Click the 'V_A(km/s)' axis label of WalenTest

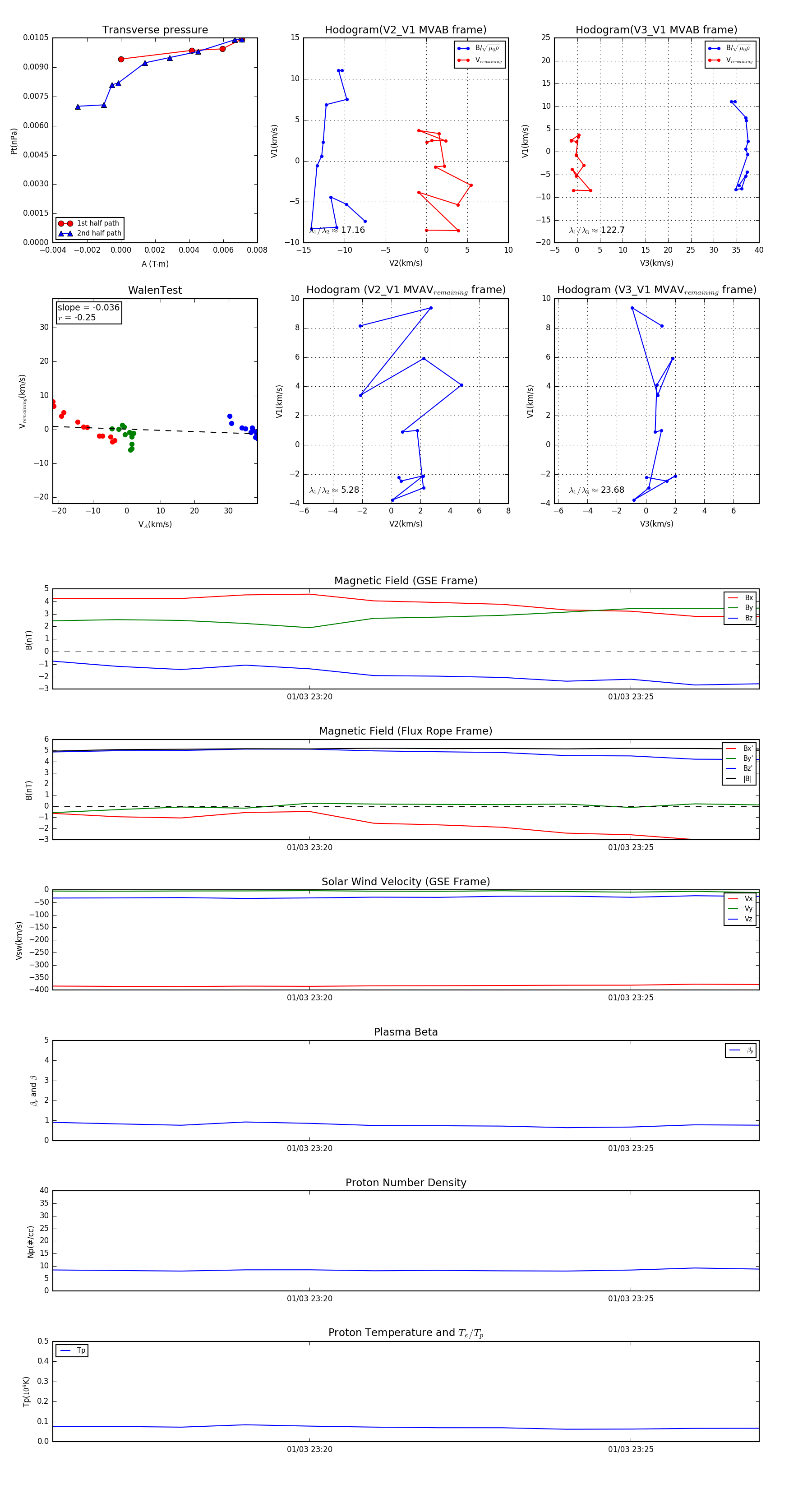click(x=155, y=524)
